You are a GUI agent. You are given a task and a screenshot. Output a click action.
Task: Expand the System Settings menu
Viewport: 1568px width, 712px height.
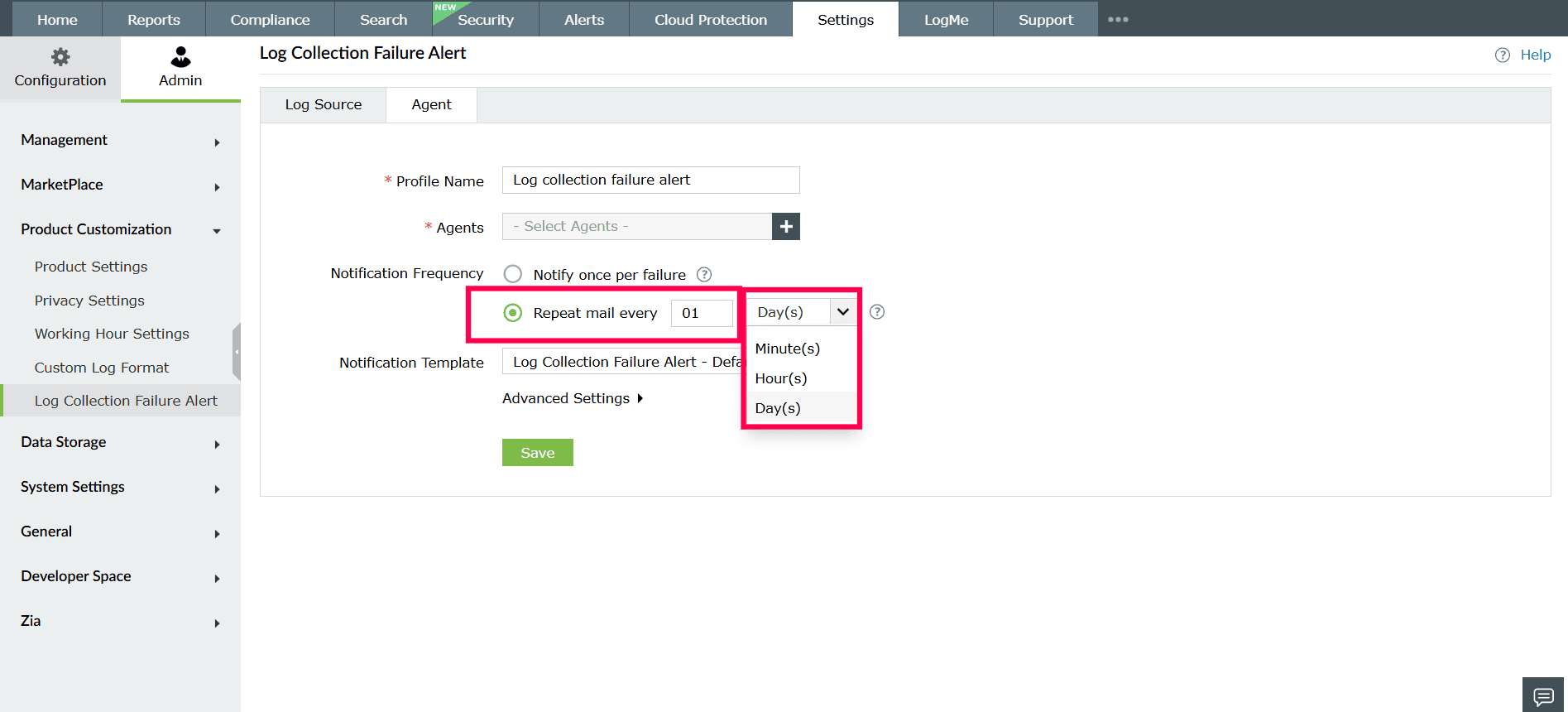click(121, 487)
